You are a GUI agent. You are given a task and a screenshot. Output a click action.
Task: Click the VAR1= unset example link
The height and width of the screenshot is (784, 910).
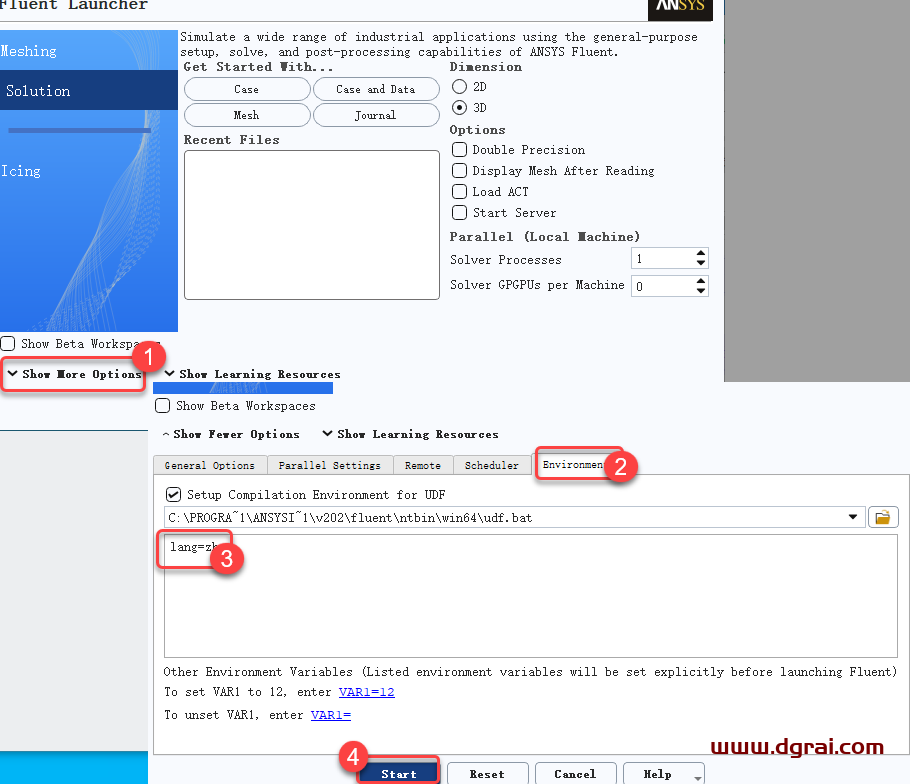tap(330, 715)
